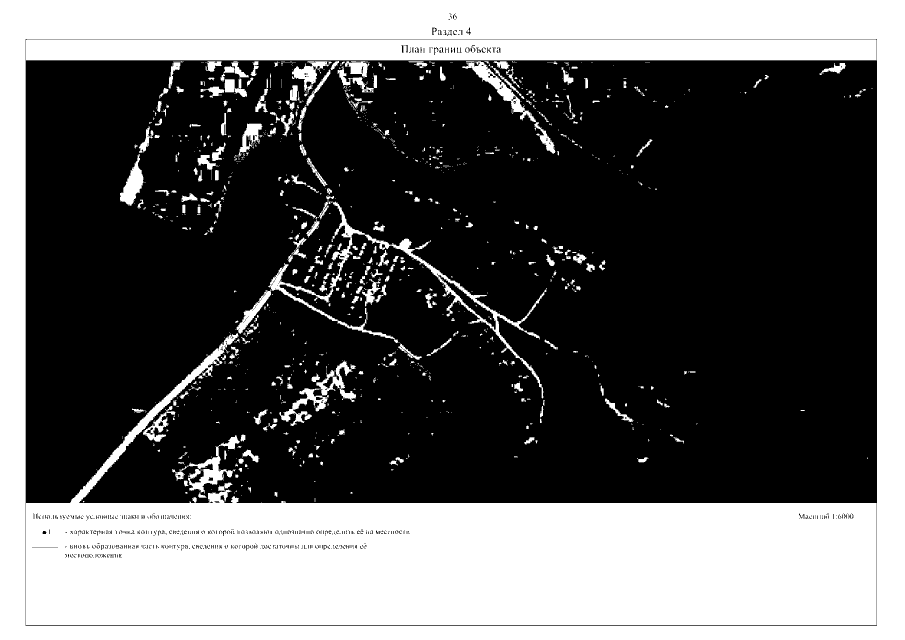Click the page number 36
The width and height of the screenshot is (905, 640).
click(x=452, y=17)
